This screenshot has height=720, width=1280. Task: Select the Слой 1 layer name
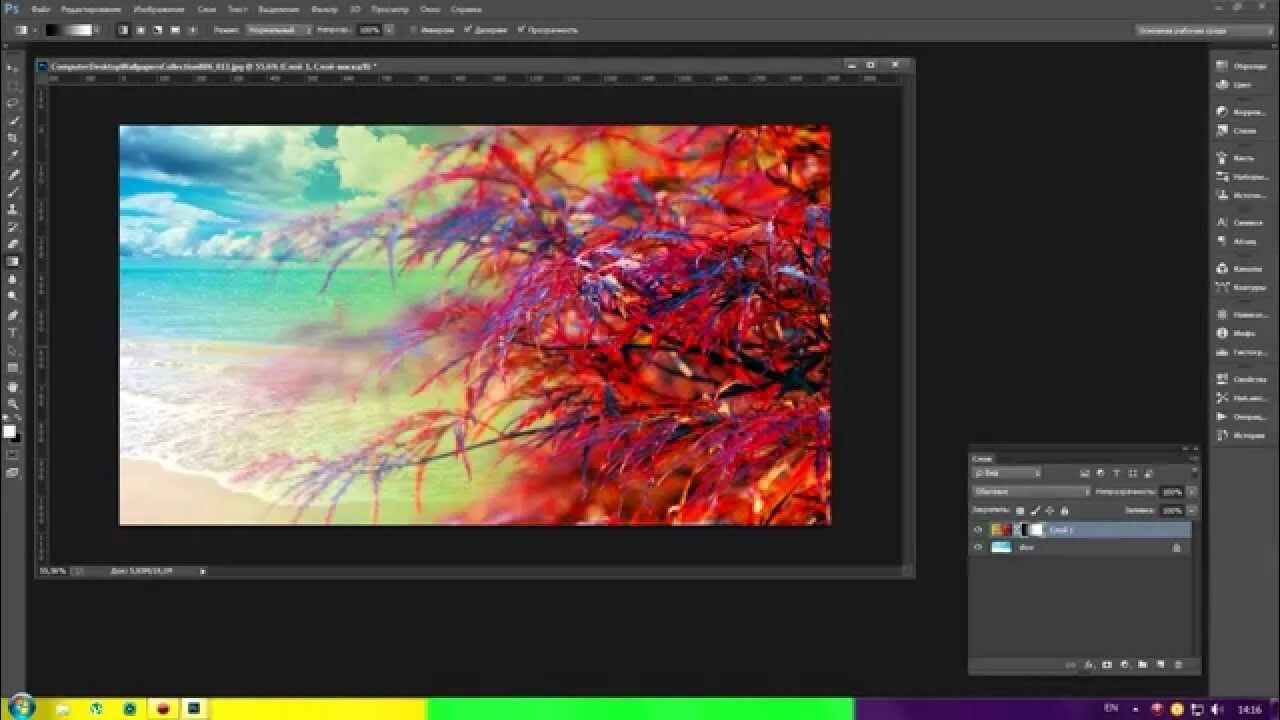(1061, 530)
